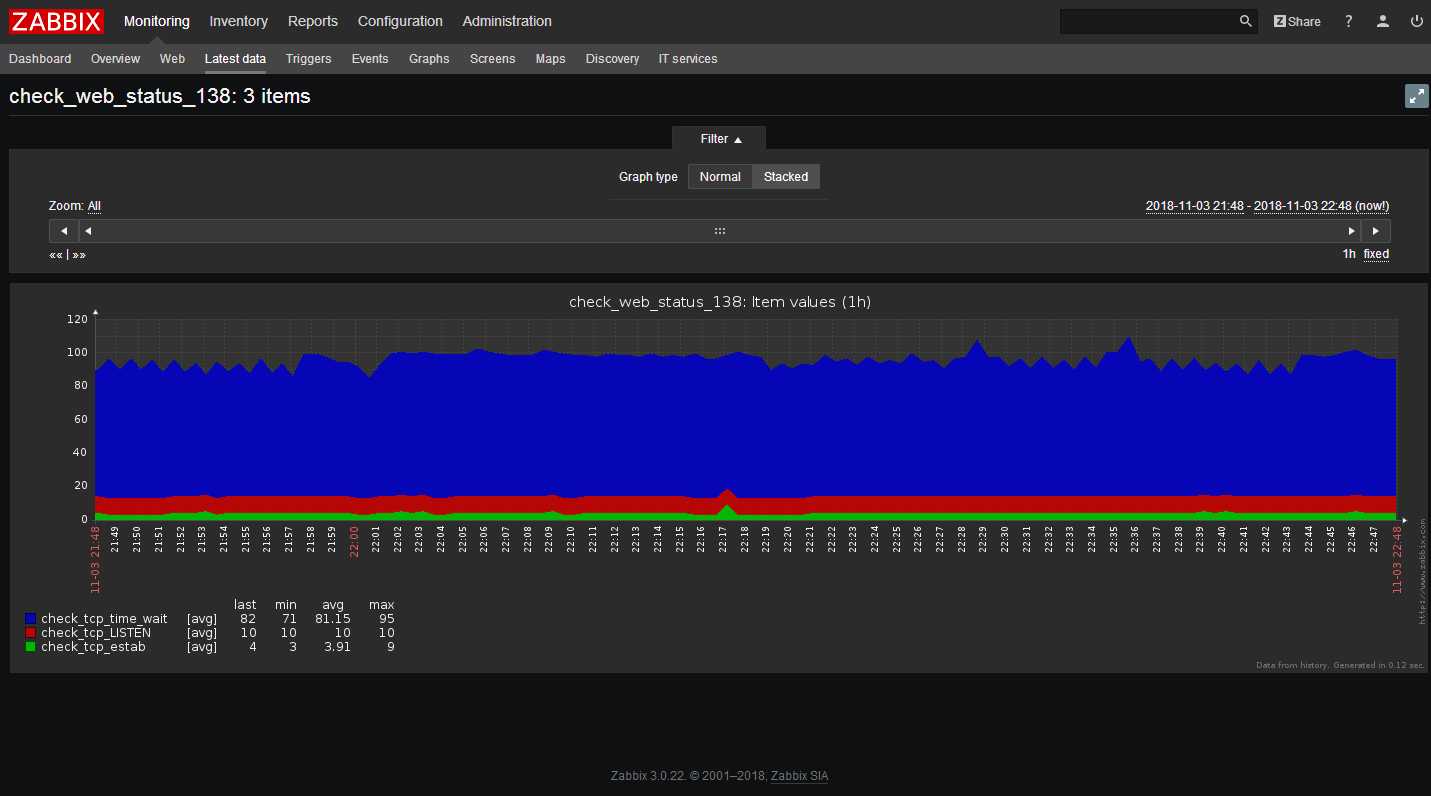Go to the Web tab

(173, 59)
